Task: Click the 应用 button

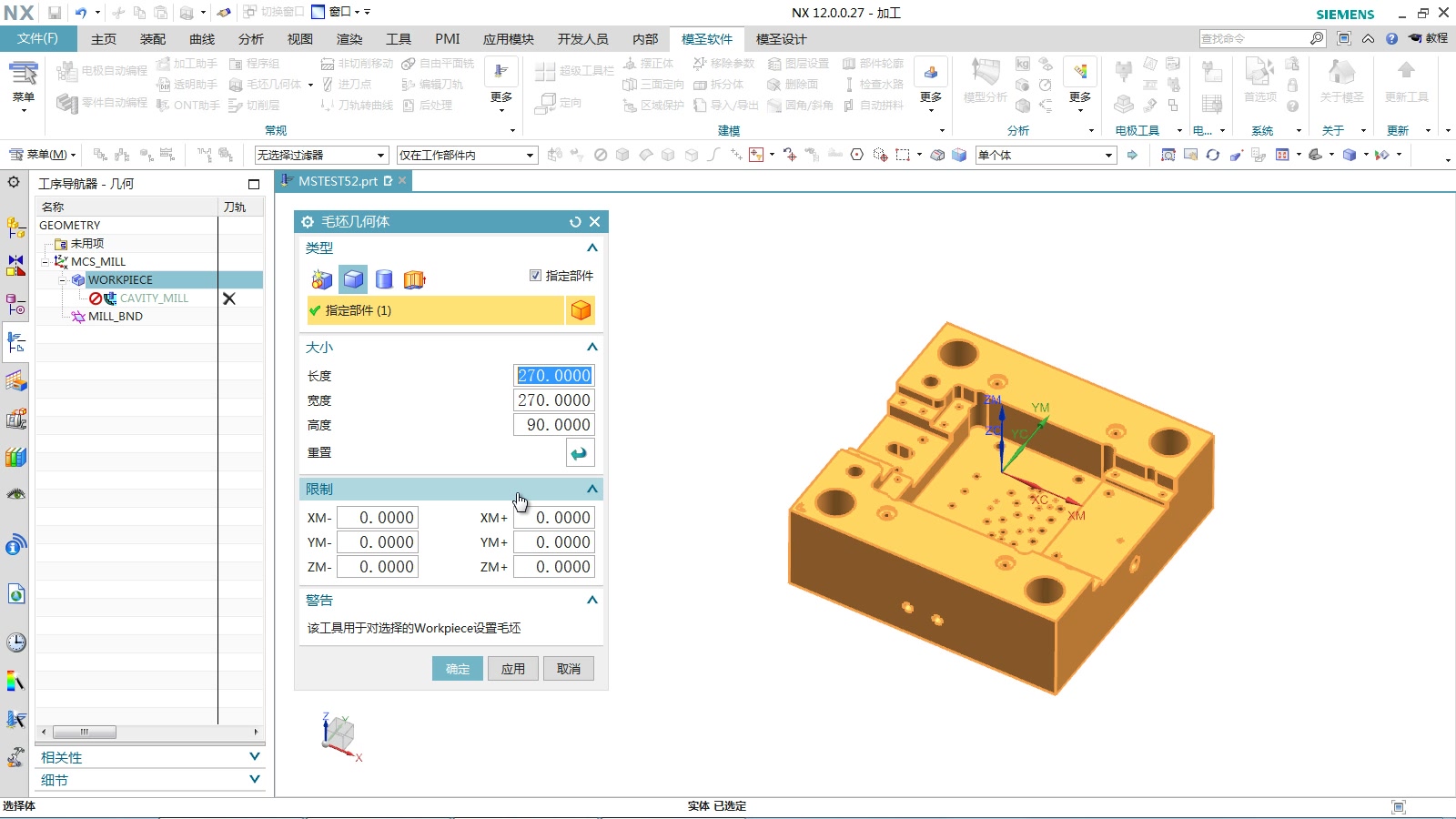Action: (513, 669)
